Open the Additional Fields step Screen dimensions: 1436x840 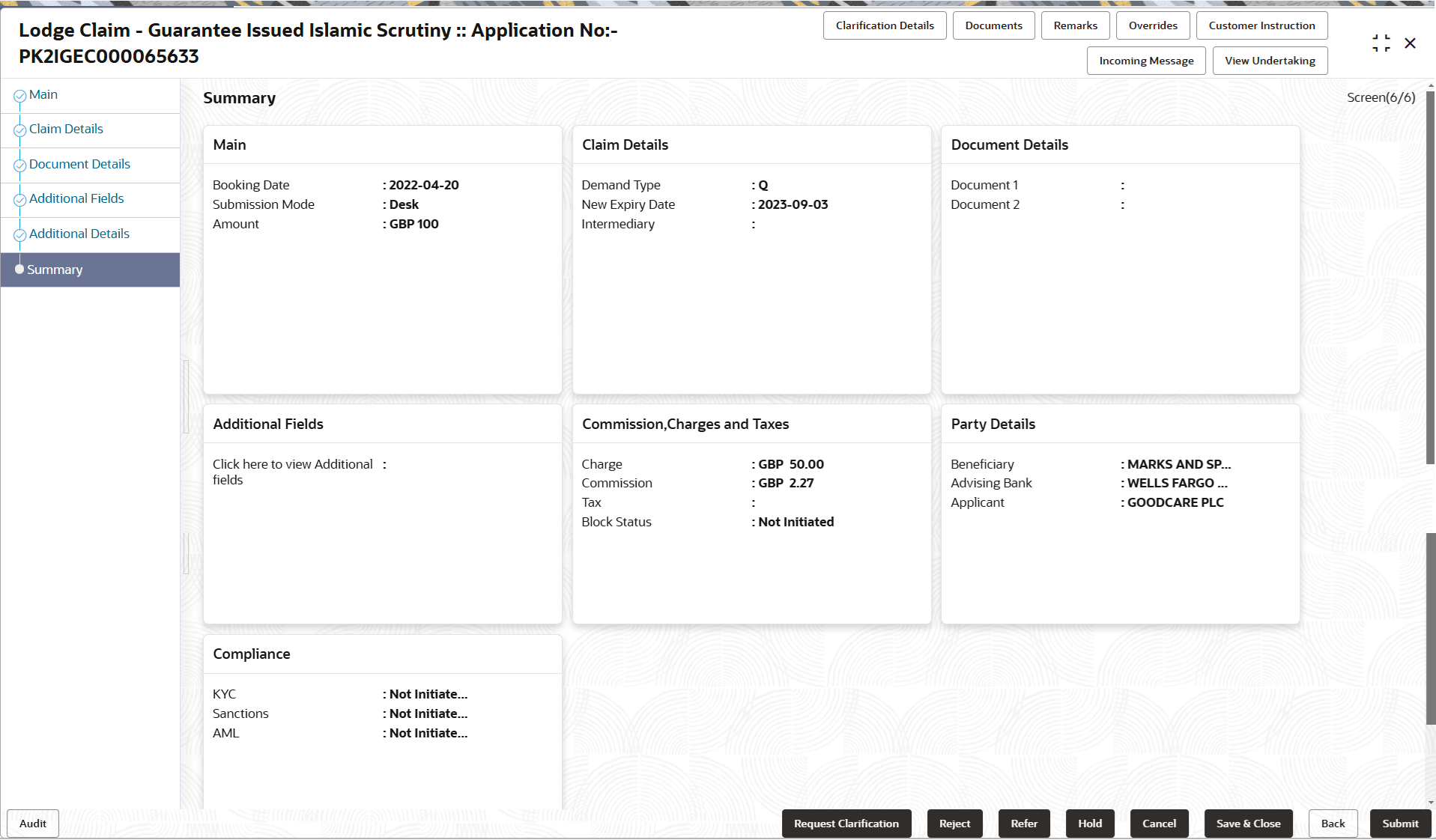pos(76,198)
